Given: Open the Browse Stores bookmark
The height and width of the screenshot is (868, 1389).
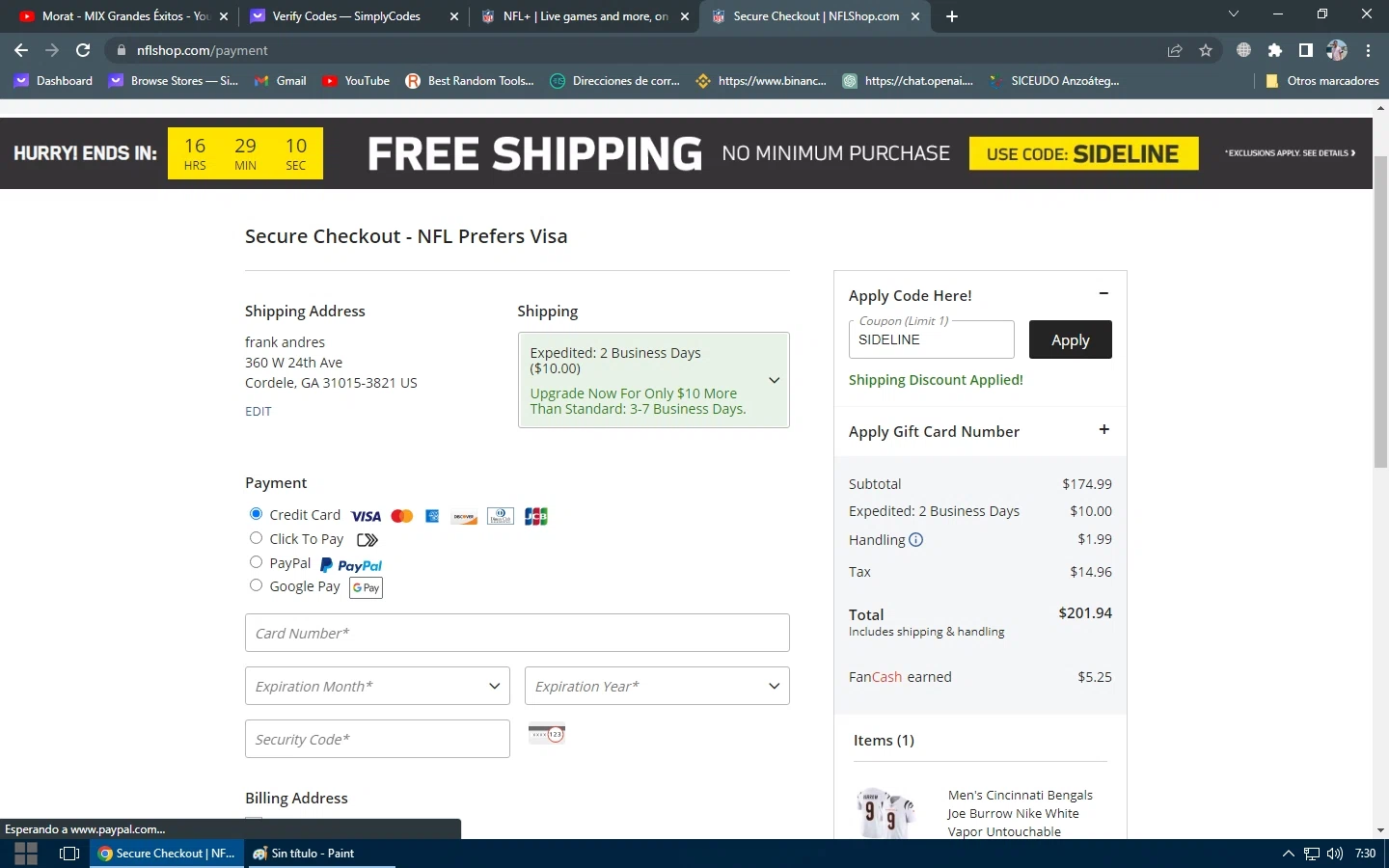Looking at the screenshot, I should (x=174, y=81).
